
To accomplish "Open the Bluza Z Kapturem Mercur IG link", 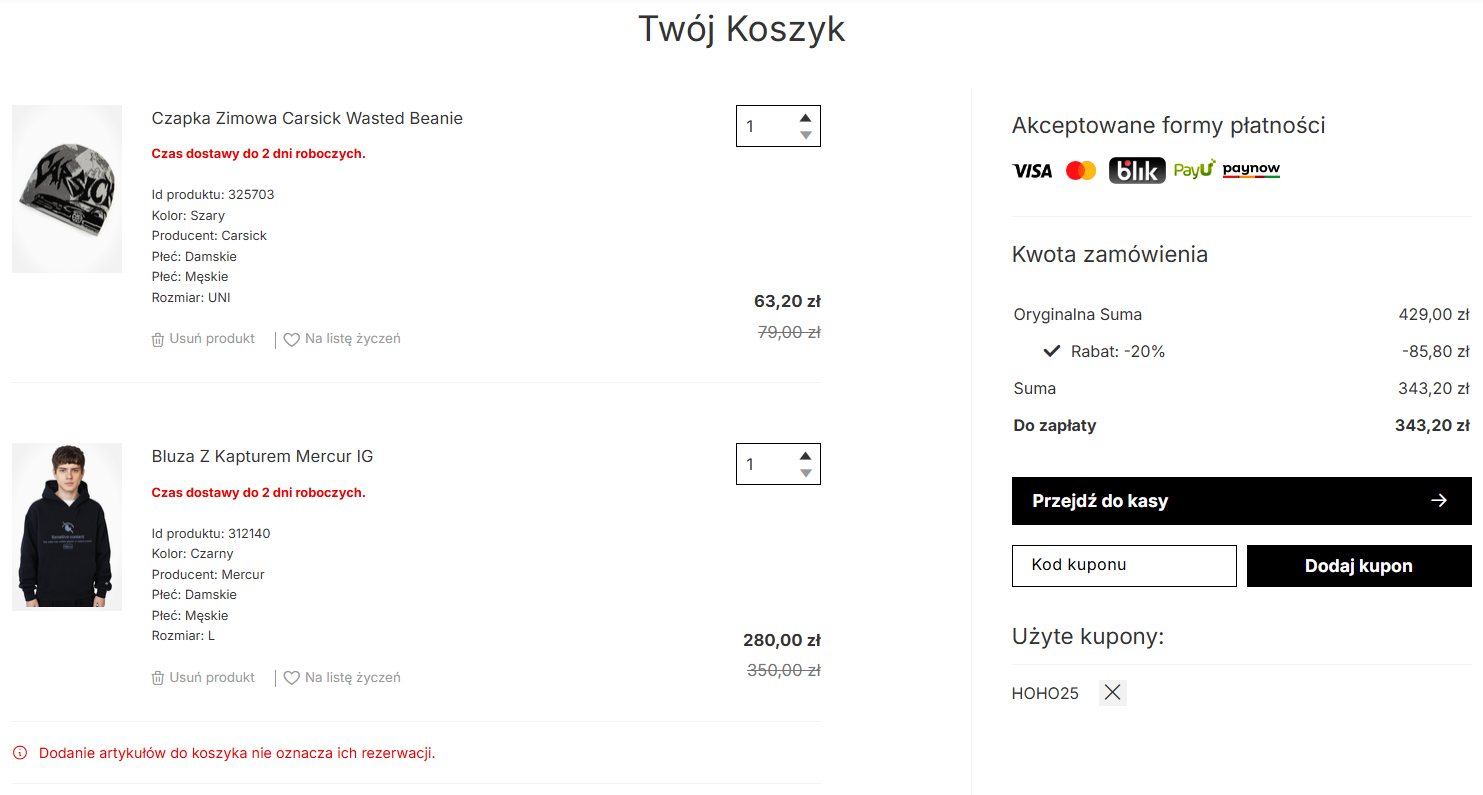I will [x=262, y=457].
